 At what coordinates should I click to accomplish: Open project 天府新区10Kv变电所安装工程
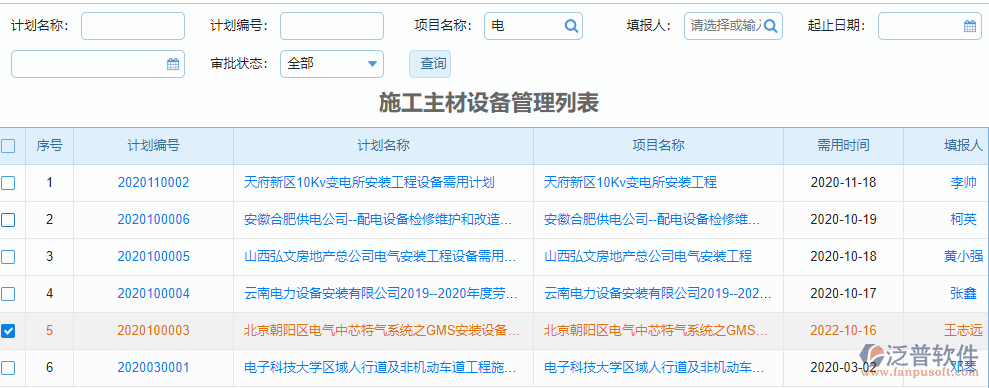[630, 183]
